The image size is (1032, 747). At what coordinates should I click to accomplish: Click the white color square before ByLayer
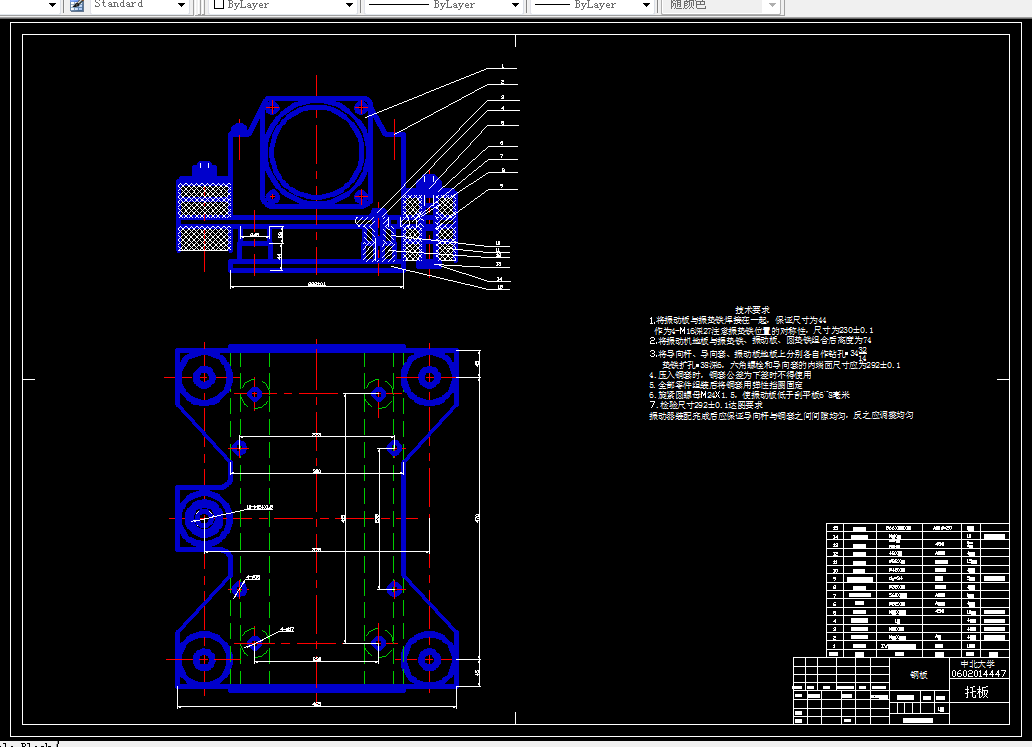[x=219, y=5]
